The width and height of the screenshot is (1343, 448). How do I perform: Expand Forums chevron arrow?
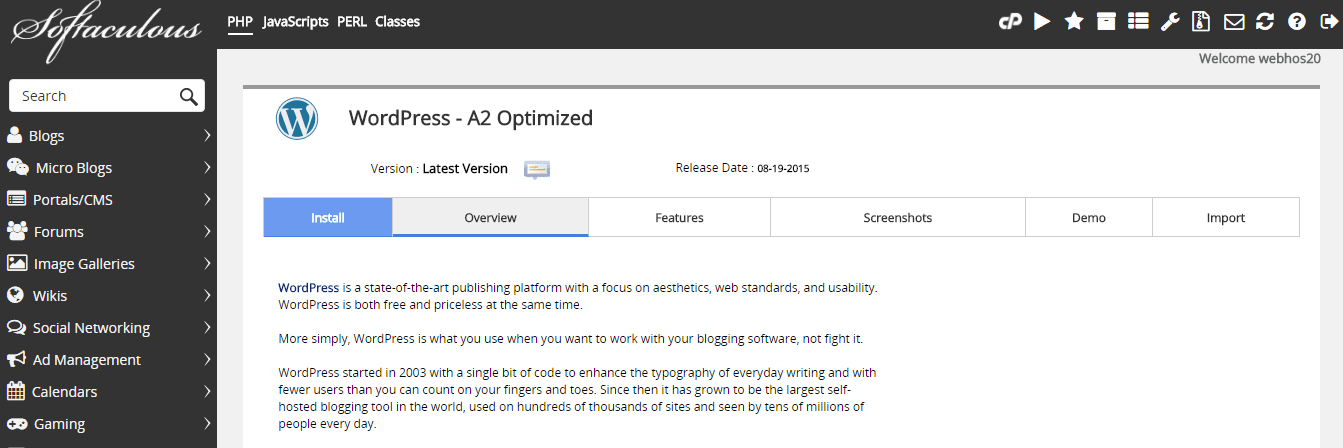(207, 232)
